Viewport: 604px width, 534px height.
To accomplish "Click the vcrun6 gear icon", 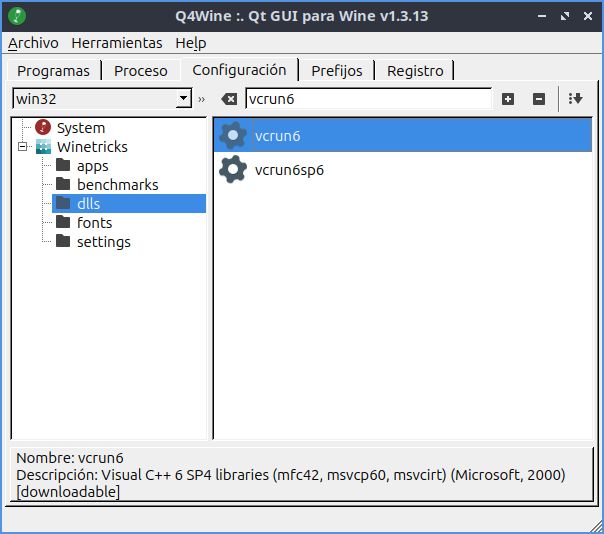I will tap(233, 135).
